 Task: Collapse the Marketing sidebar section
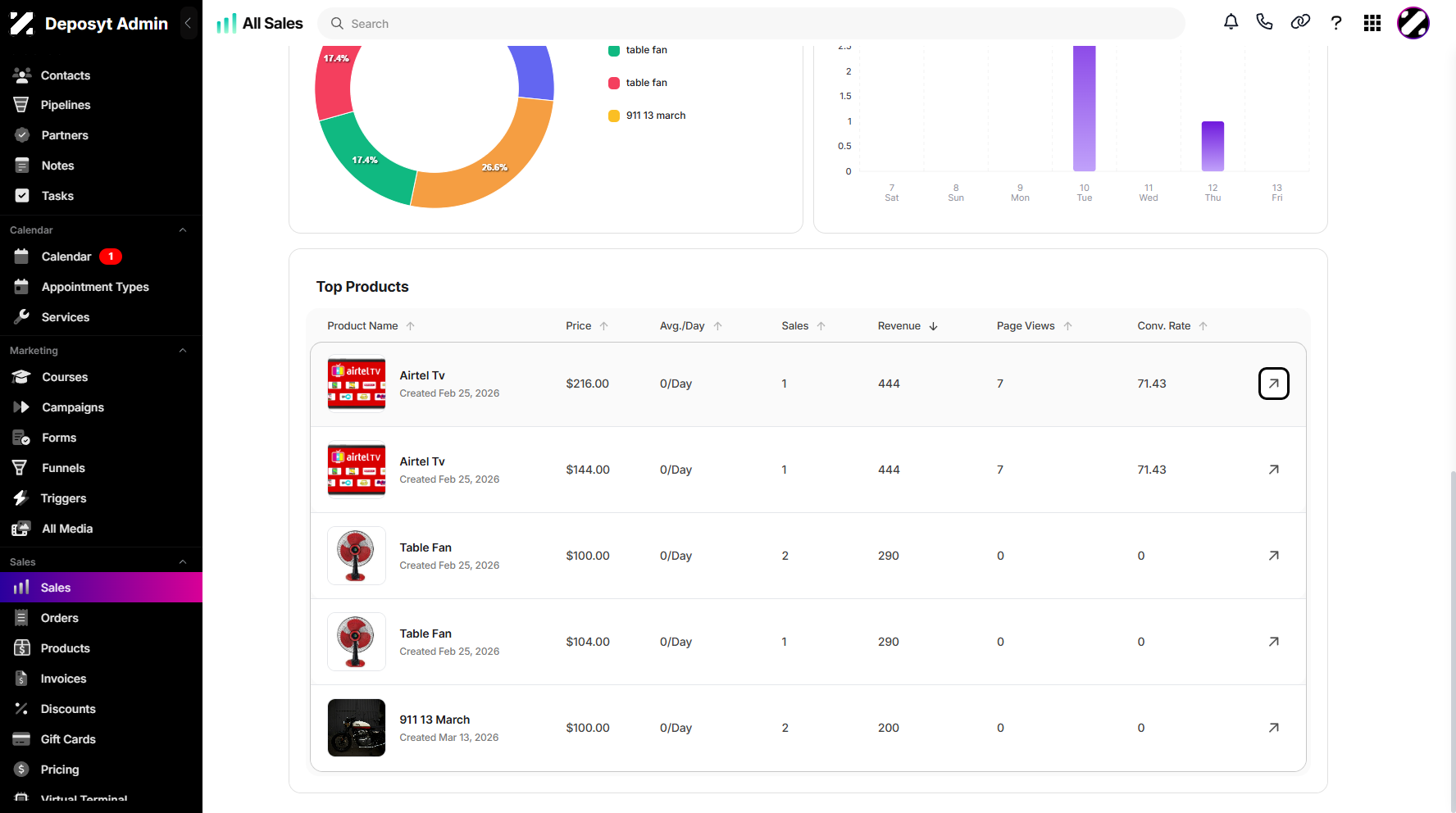(183, 351)
